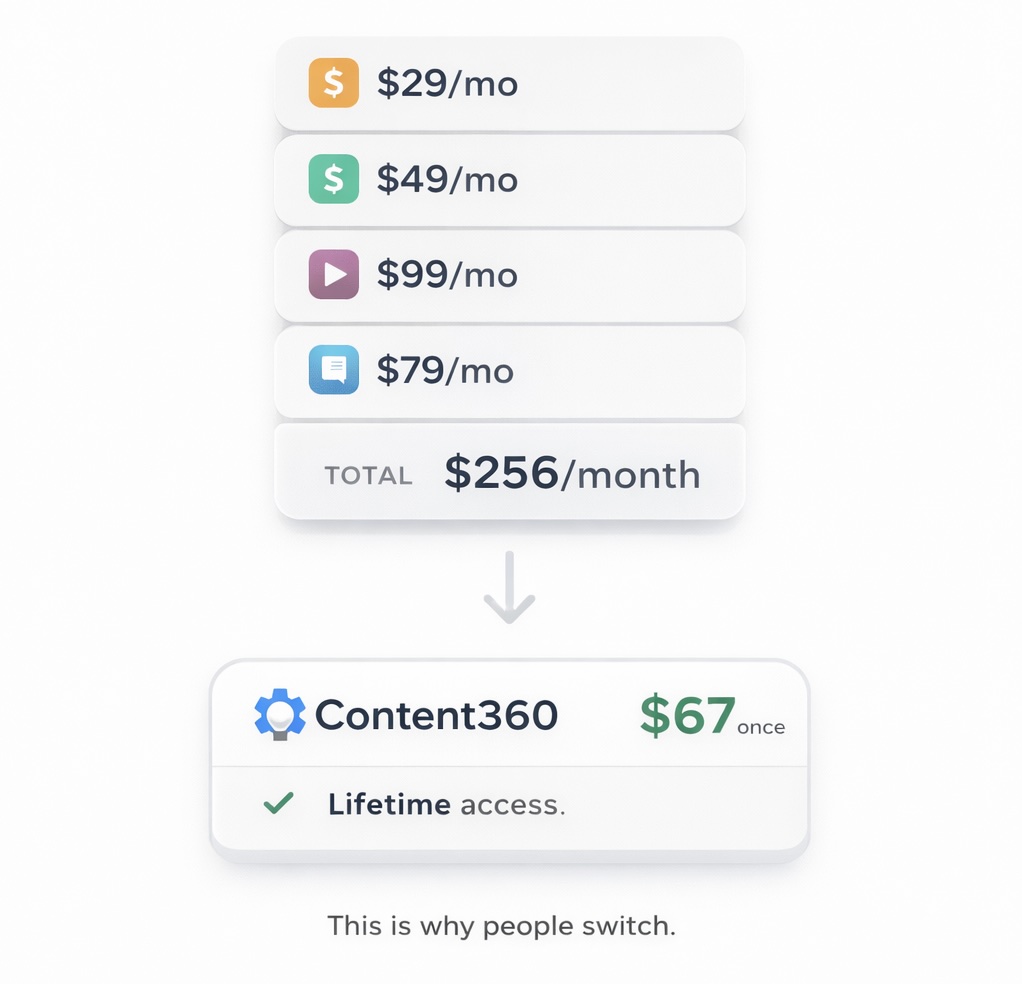Click the $256/month total amount
1022x984 pixels.
pyautogui.click(x=572, y=473)
